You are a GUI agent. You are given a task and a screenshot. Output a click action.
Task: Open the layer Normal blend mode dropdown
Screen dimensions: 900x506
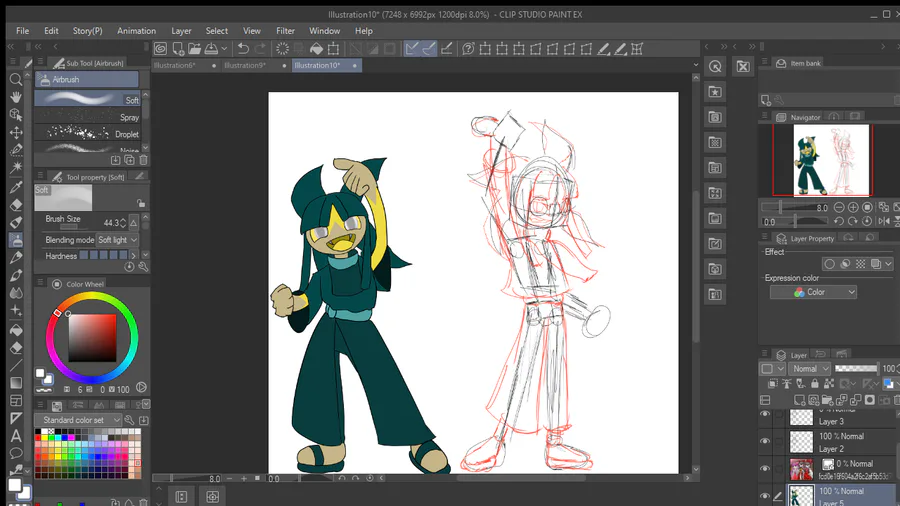(809, 369)
